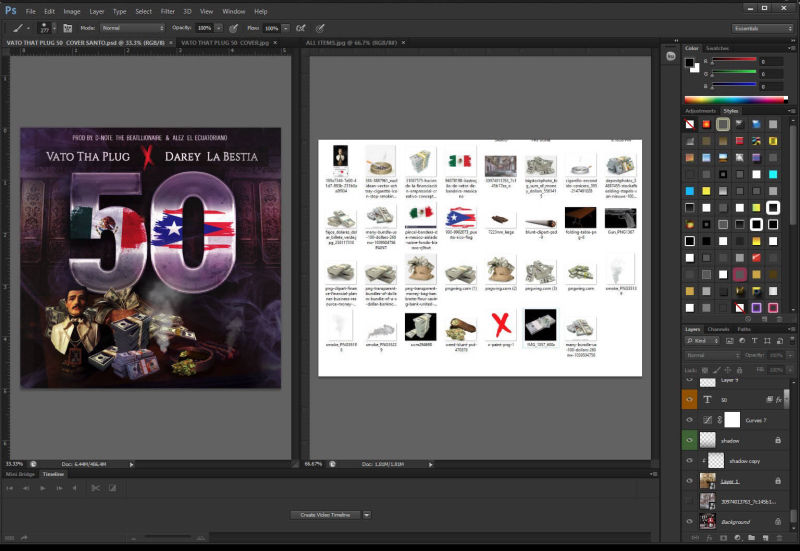Open the layer blend mode dropdown

[712, 355]
